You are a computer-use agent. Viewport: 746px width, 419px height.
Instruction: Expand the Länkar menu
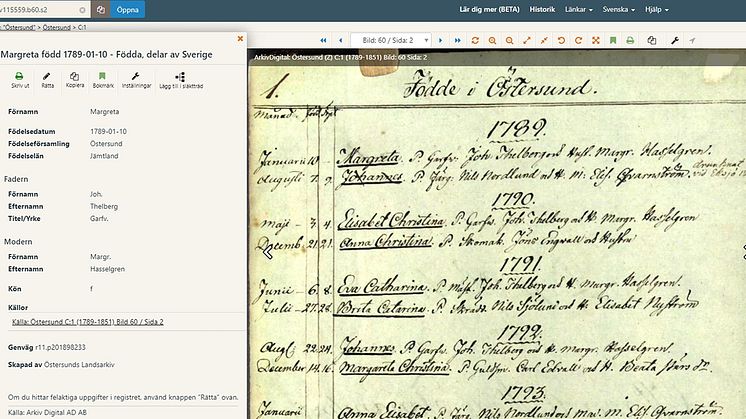click(x=579, y=9)
